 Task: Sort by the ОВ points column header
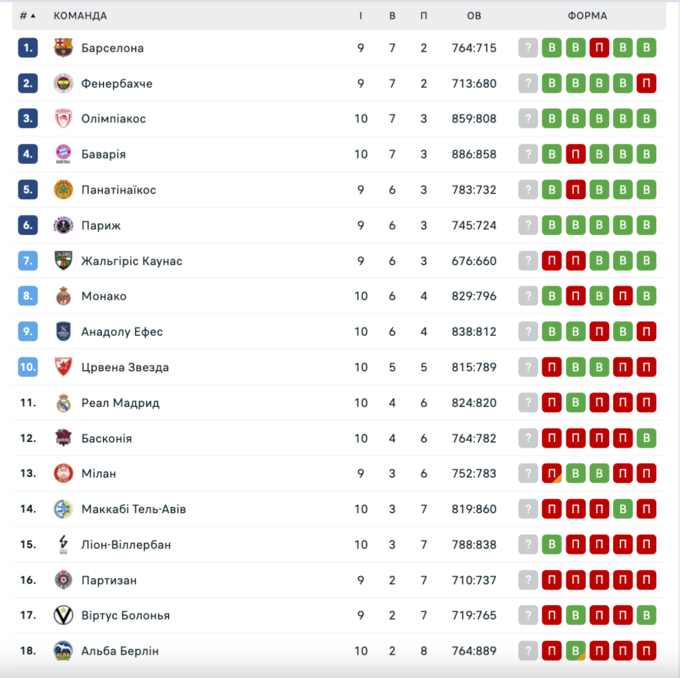[474, 16]
